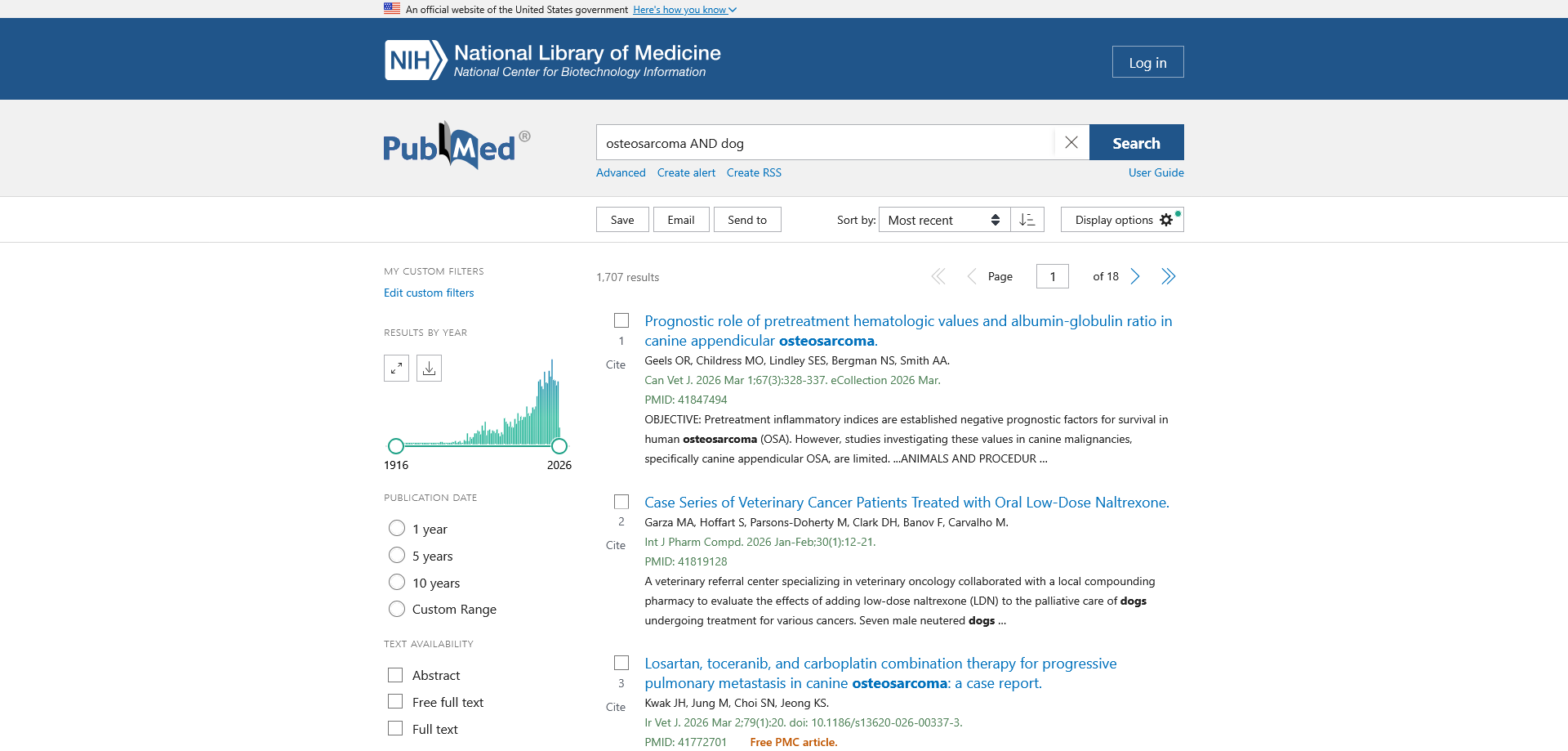Open Case Series of Veterinary Cancer article
The height and width of the screenshot is (751, 1568).
click(906, 503)
